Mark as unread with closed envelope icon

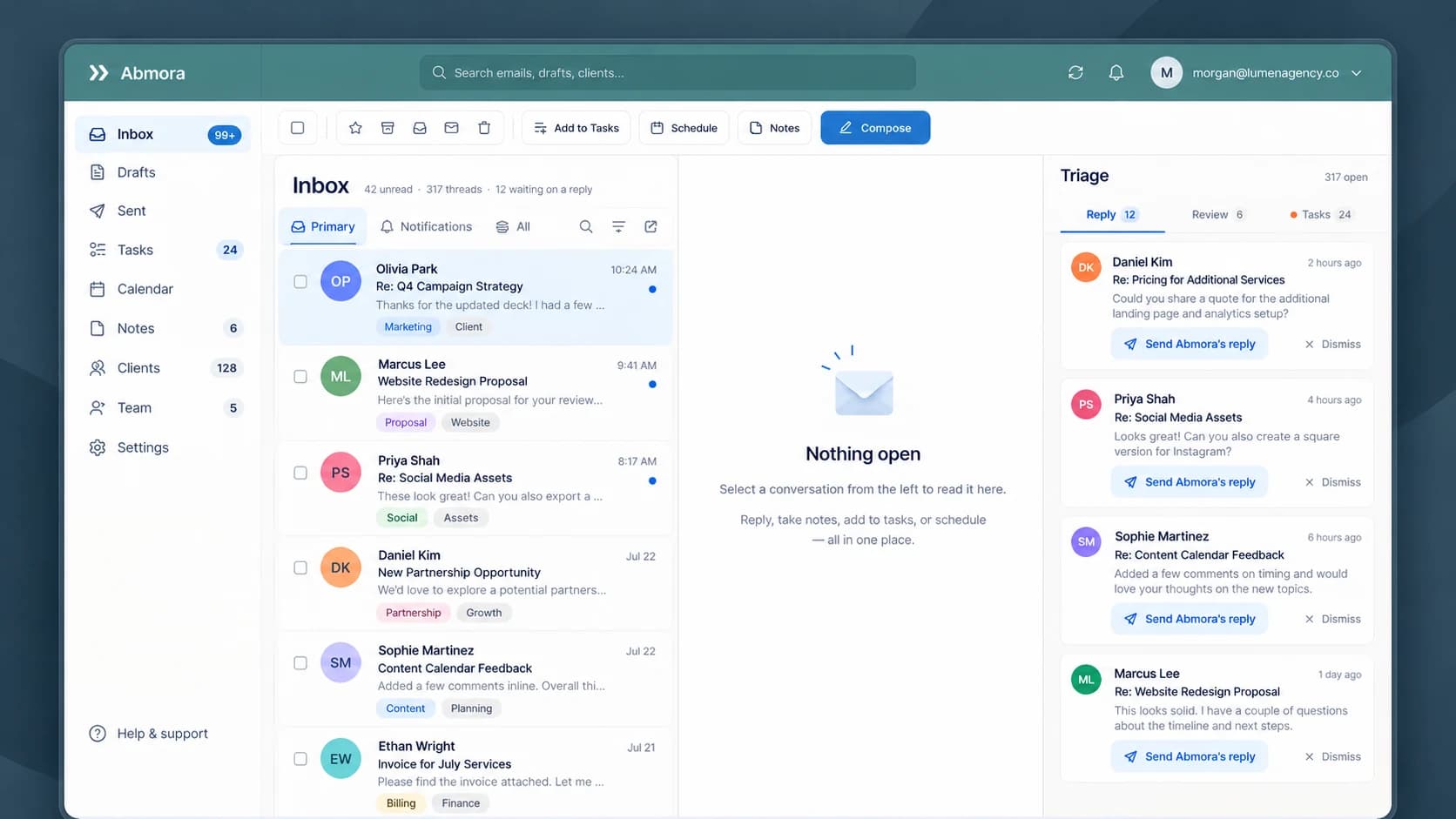point(451,128)
